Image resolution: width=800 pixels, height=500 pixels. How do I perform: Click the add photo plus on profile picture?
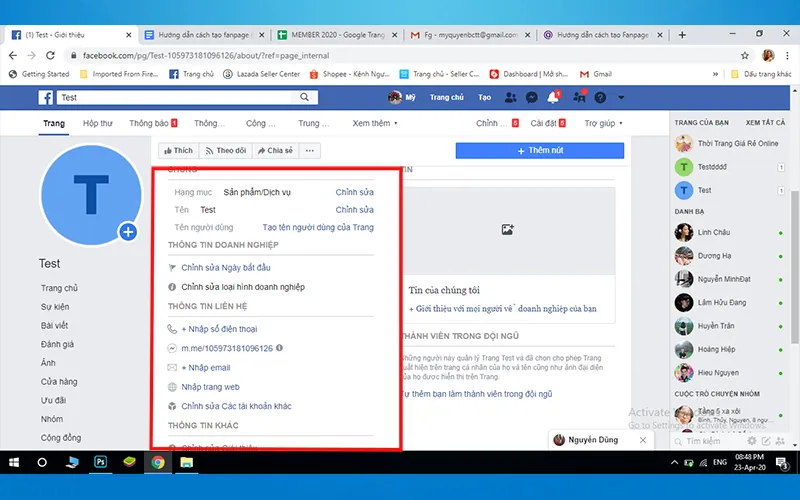(128, 232)
